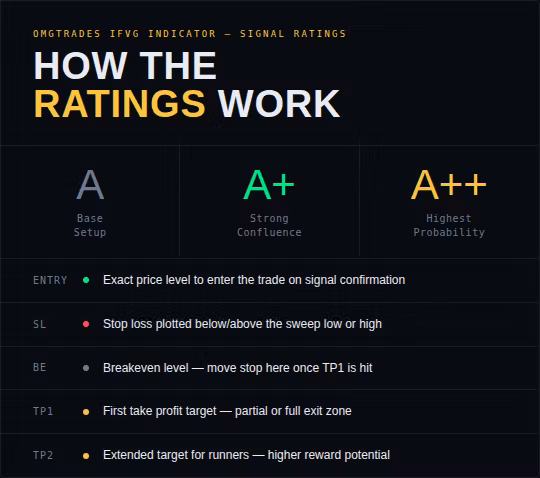Click the green dot beside ENTRY
Viewport: 540px width, 478px height.
[x=86, y=280]
